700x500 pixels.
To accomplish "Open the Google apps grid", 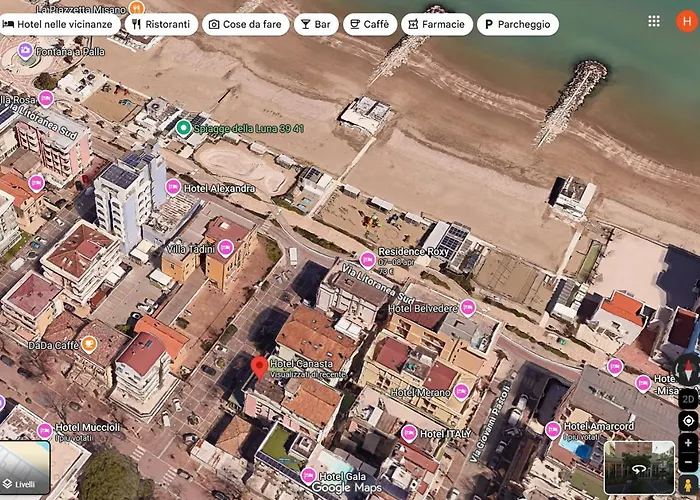I will pos(654,21).
